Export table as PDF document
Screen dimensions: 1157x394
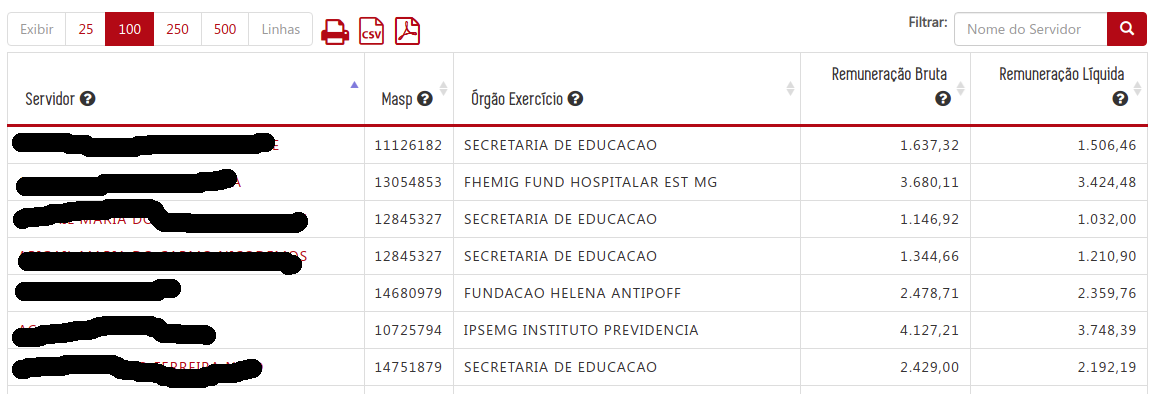(x=407, y=31)
